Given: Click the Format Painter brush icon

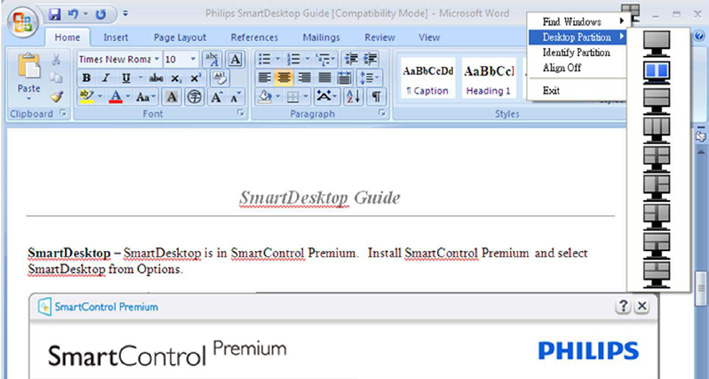Looking at the screenshot, I should coord(57,96).
